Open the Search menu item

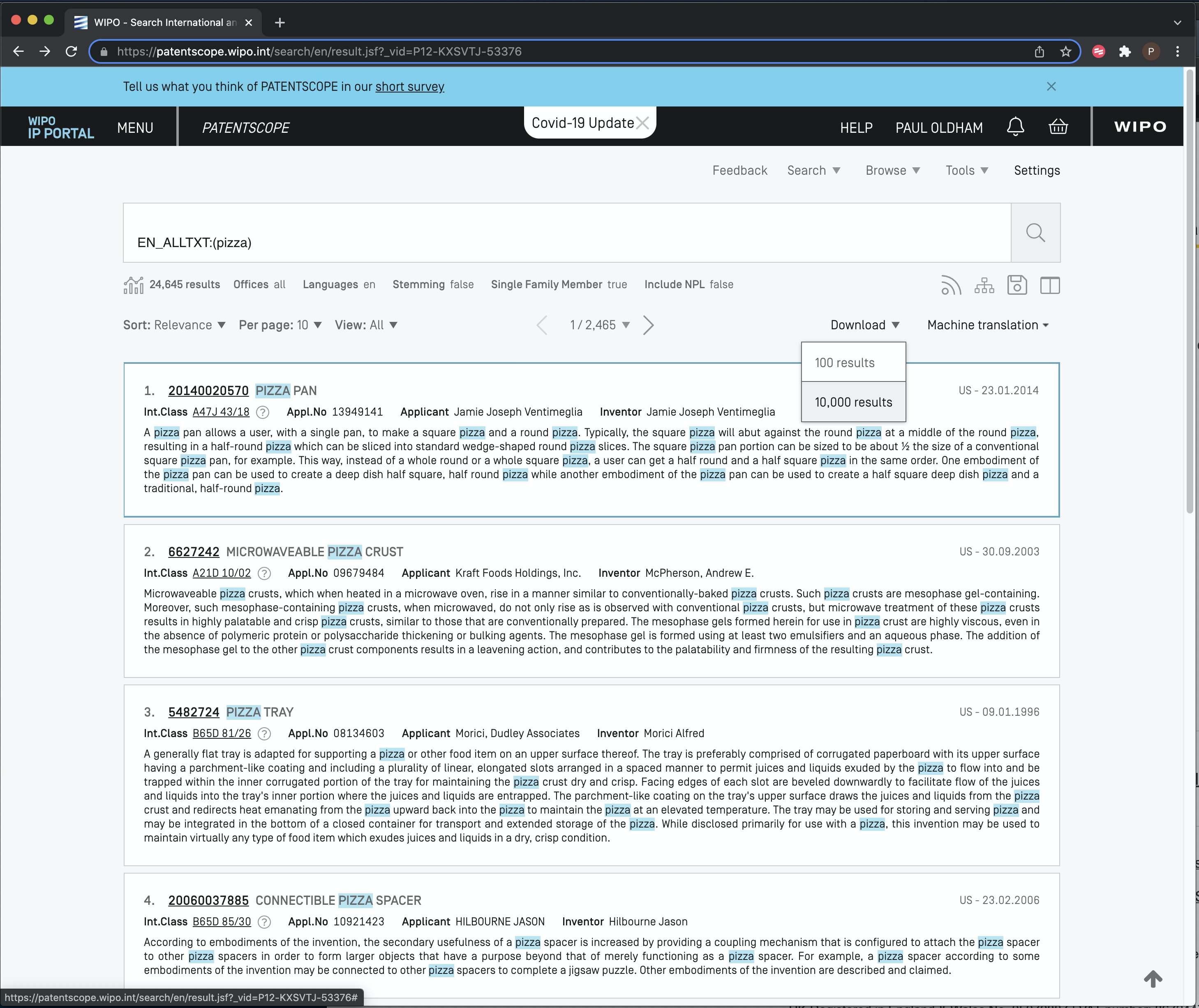(813, 170)
